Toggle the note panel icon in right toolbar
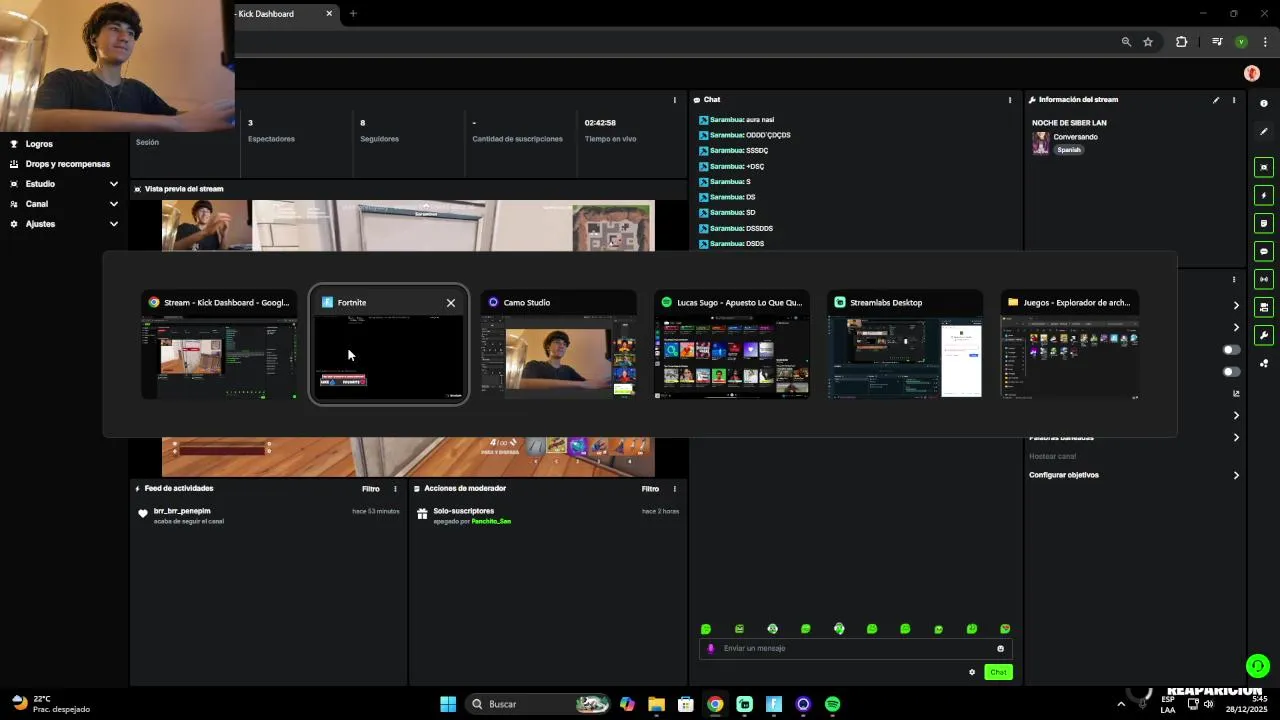The image size is (1280, 720). coord(1264,224)
